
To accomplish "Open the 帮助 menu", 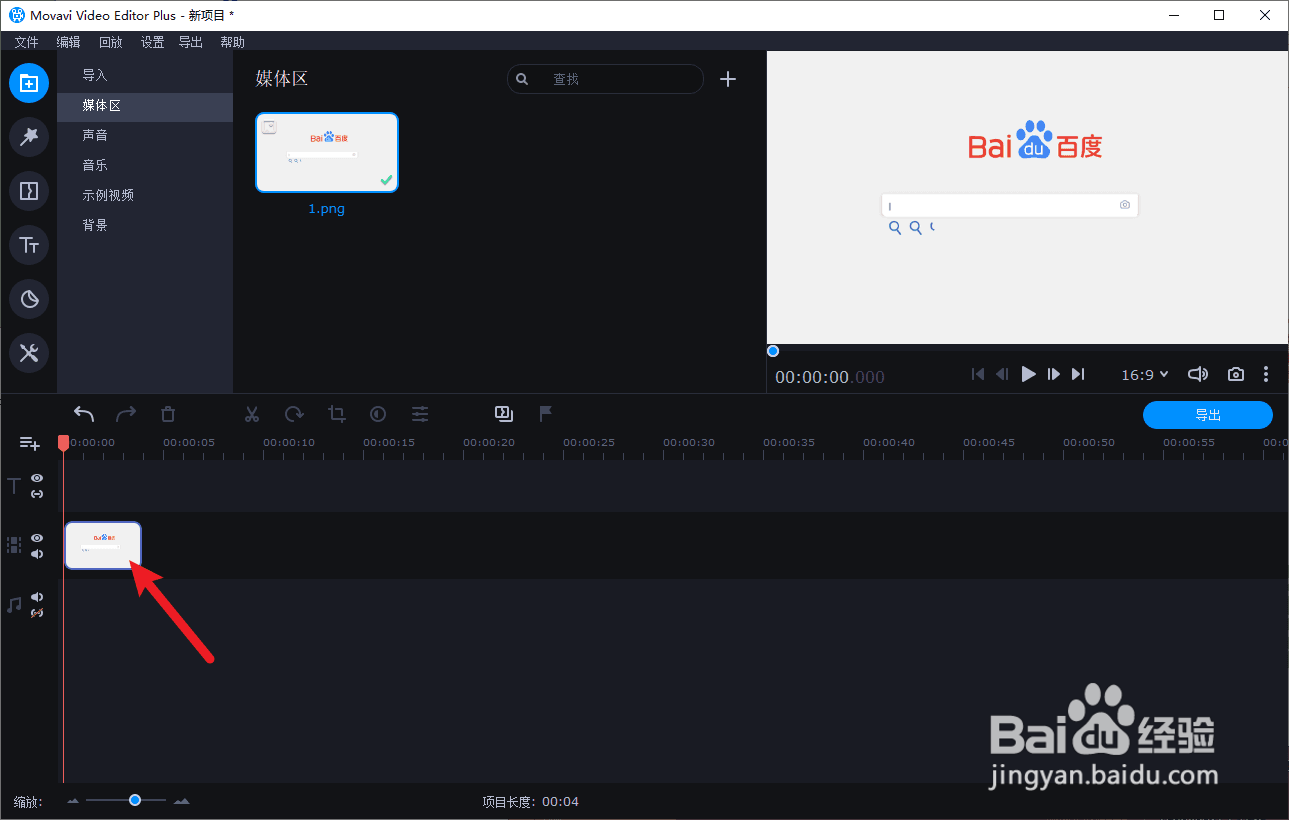I will [232, 42].
